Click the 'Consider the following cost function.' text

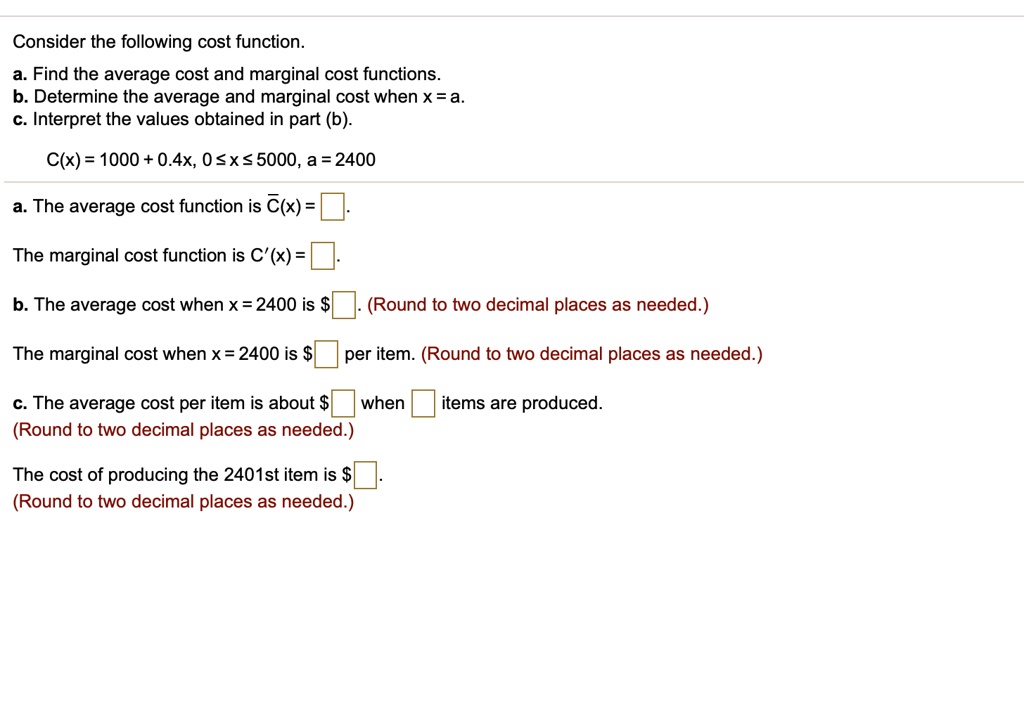158,42
